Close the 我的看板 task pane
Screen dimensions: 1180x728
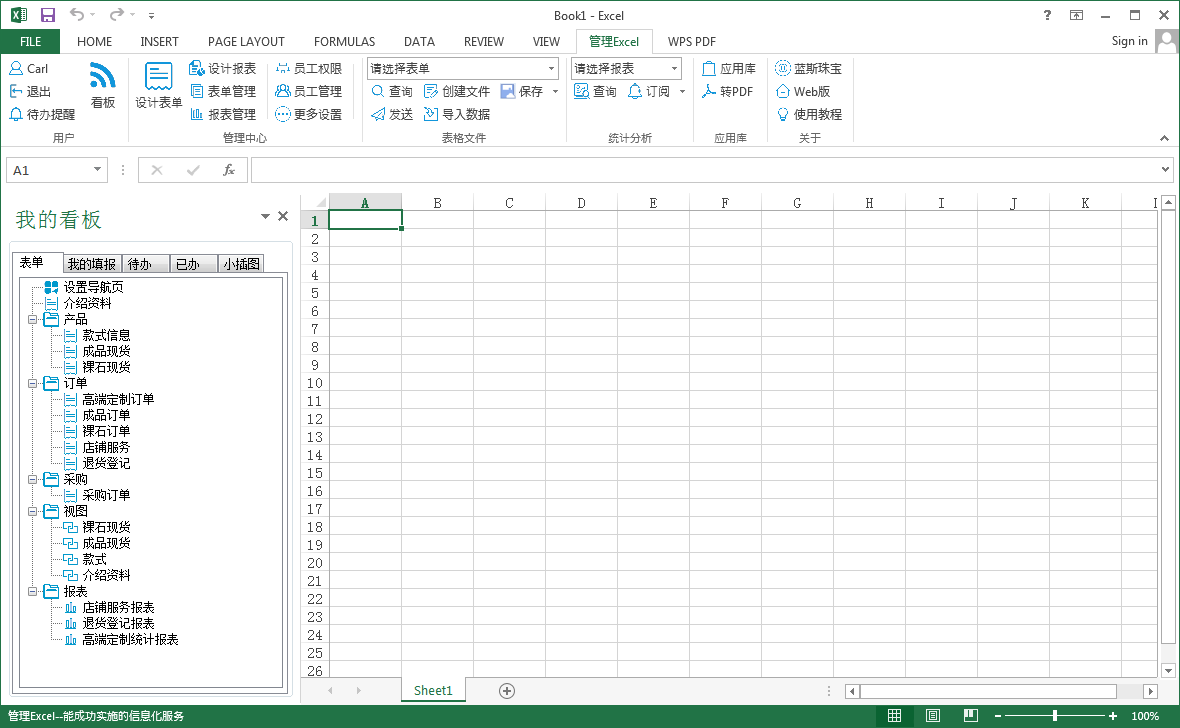pos(283,216)
